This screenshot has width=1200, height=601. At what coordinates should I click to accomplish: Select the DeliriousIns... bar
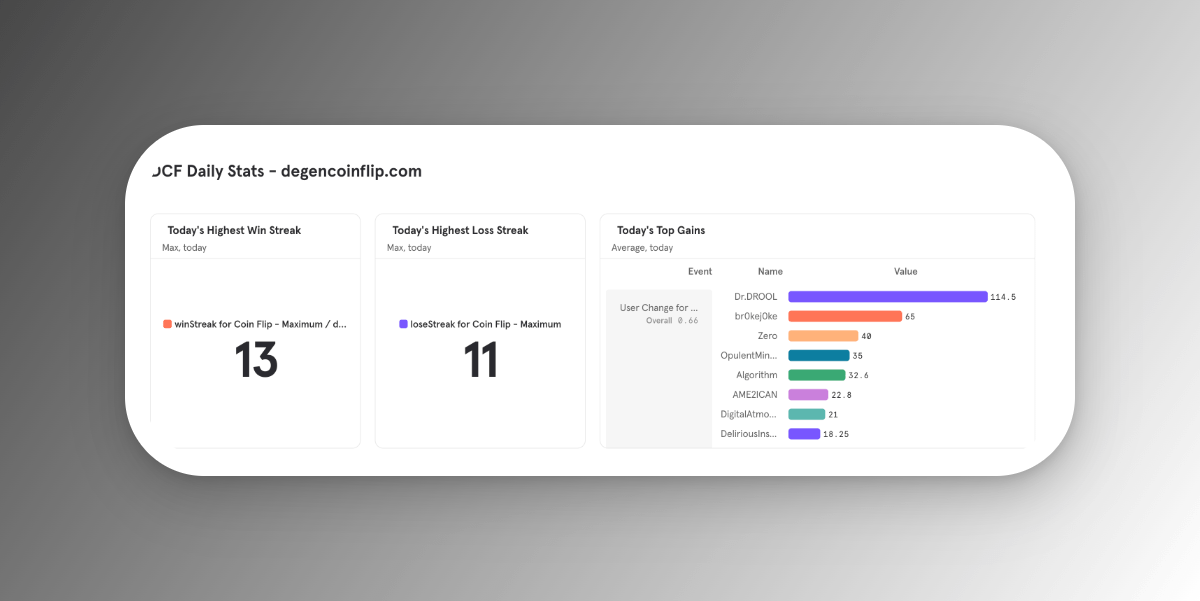point(804,434)
